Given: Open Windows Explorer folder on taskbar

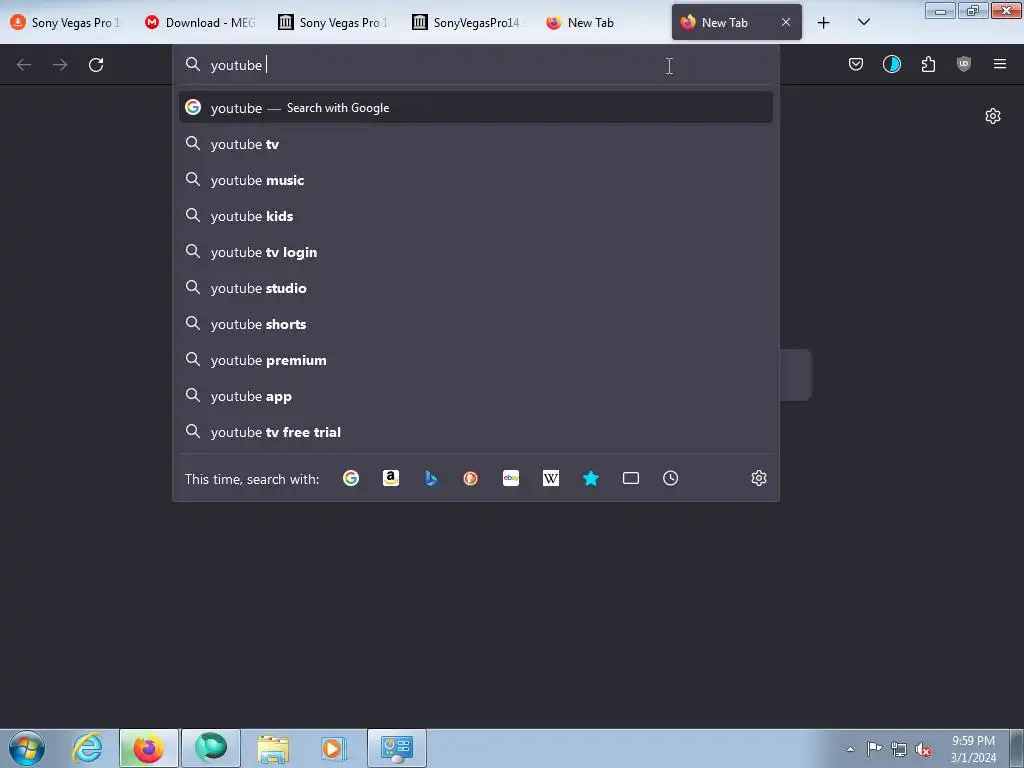Looking at the screenshot, I should click(x=273, y=748).
